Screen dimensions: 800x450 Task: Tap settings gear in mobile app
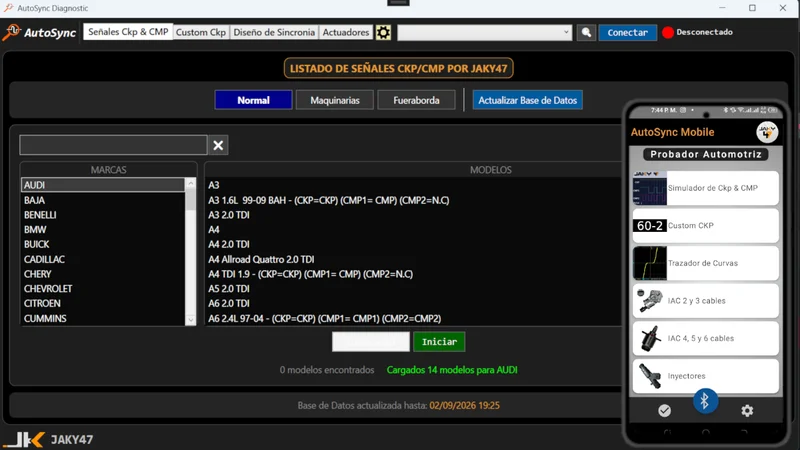pos(747,411)
